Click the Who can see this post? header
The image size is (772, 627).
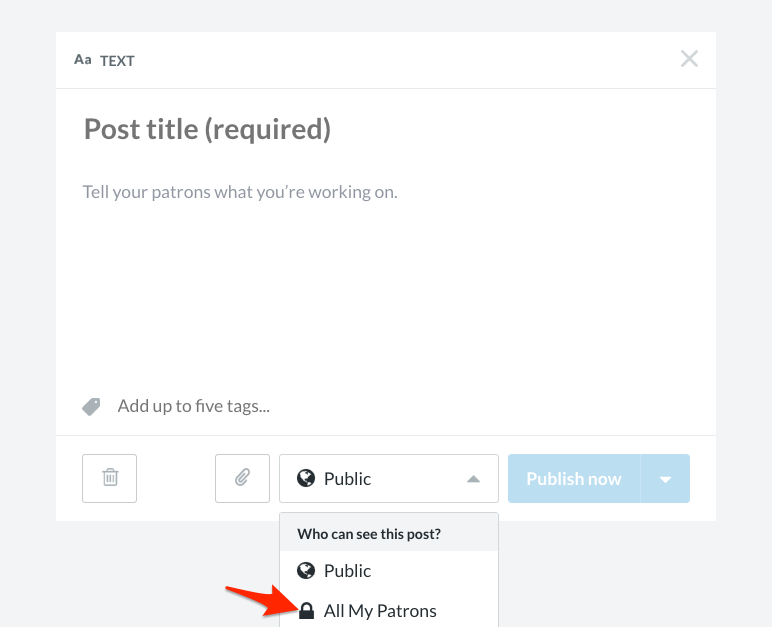(x=369, y=534)
